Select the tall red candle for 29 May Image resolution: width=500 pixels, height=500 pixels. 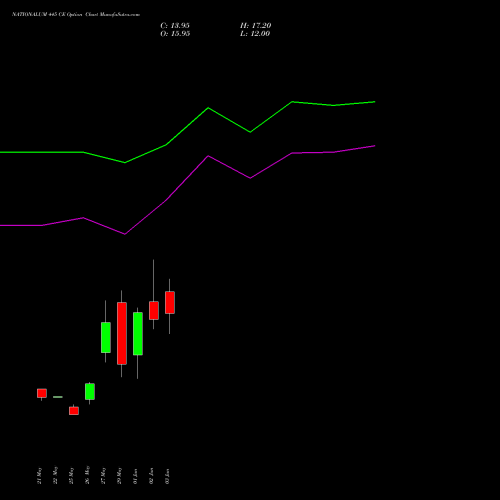click(122, 333)
